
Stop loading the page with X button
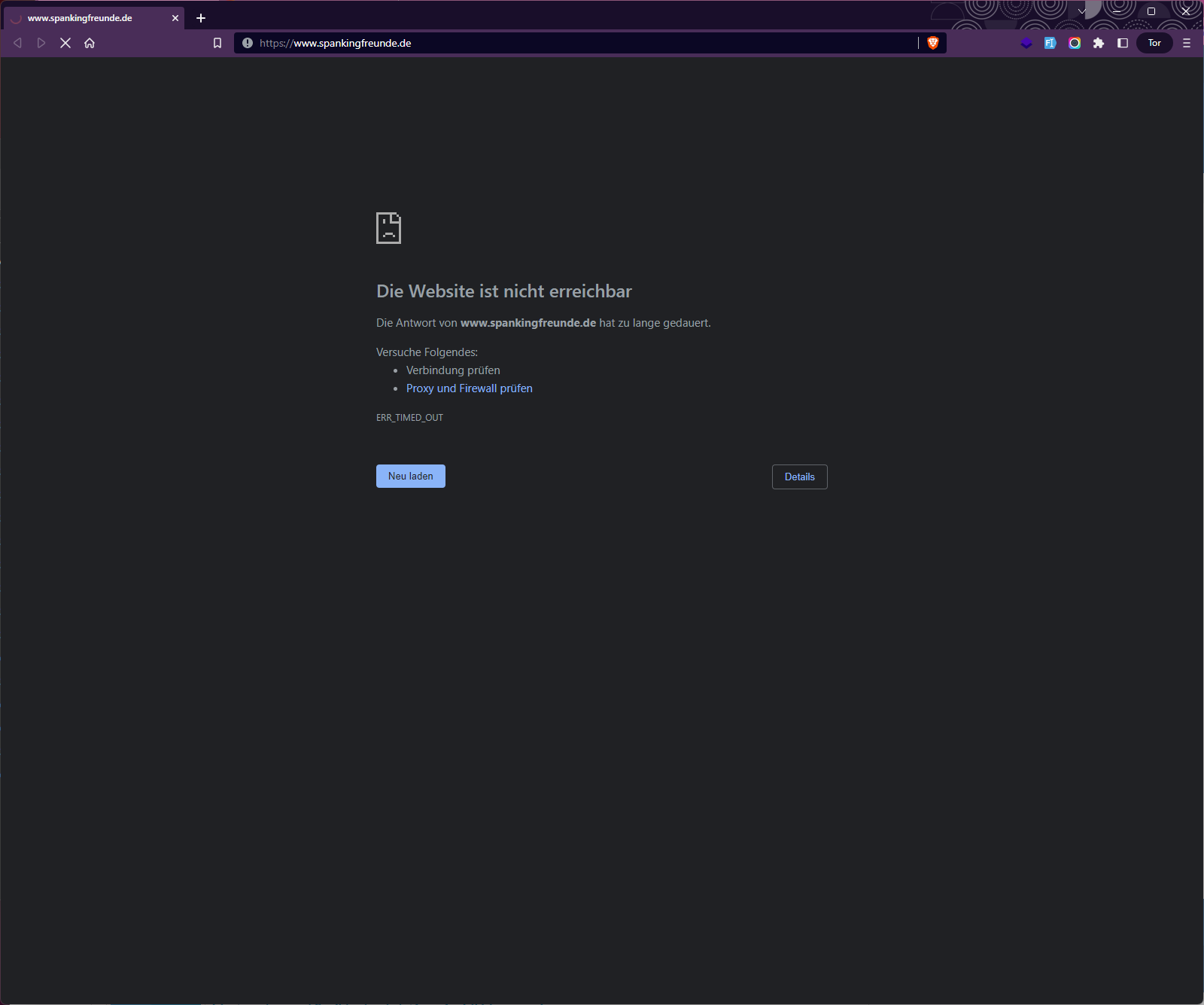pos(65,43)
